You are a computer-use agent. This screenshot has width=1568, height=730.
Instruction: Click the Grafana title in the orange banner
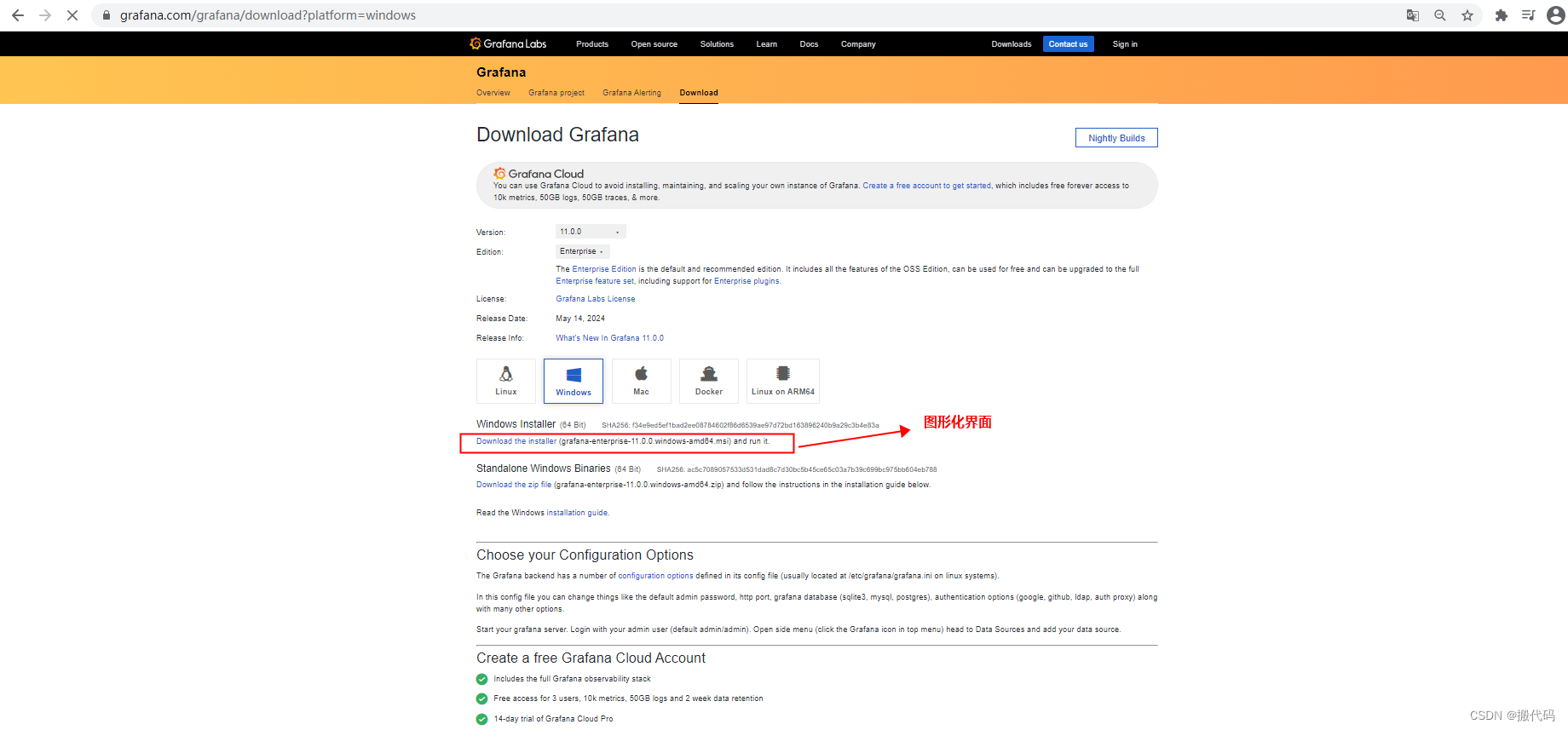point(501,72)
